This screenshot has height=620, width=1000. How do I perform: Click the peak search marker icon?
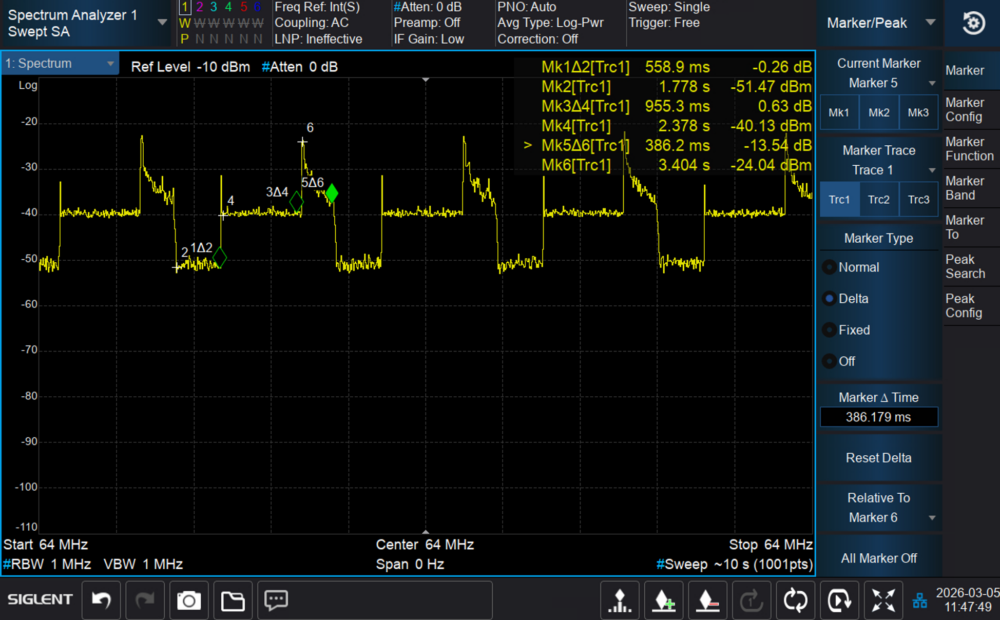click(620, 600)
